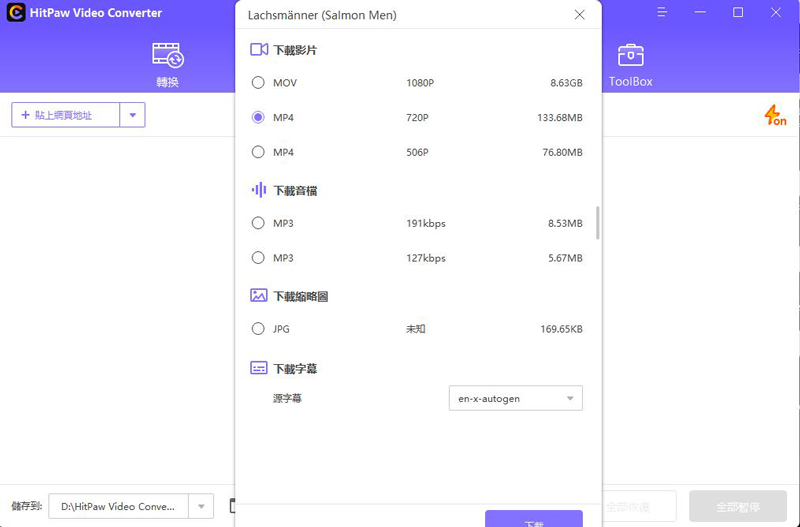Click the 5.67MB audio size text

[565, 258]
